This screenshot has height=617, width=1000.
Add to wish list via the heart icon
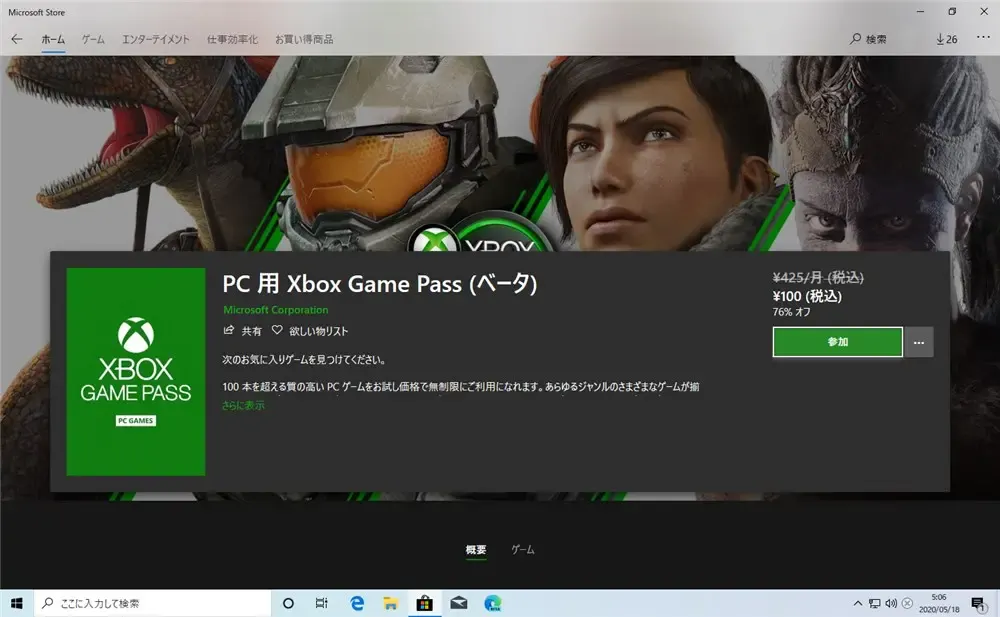[x=278, y=331]
